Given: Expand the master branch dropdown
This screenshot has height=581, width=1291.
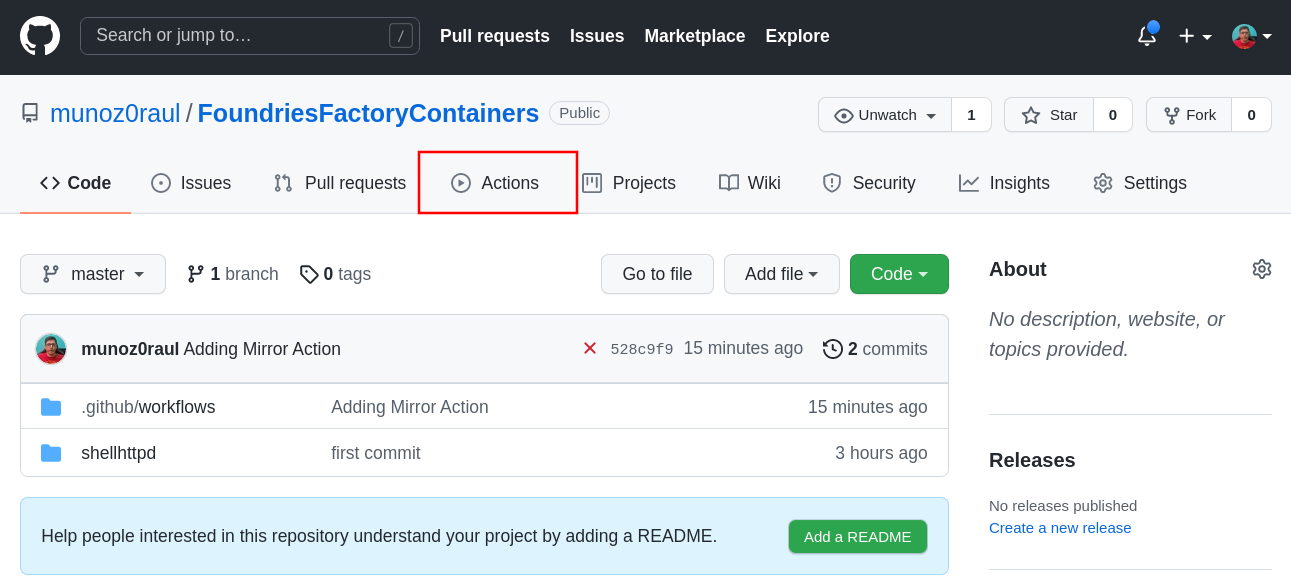Looking at the screenshot, I should pyautogui.click(x=93, y=274).
